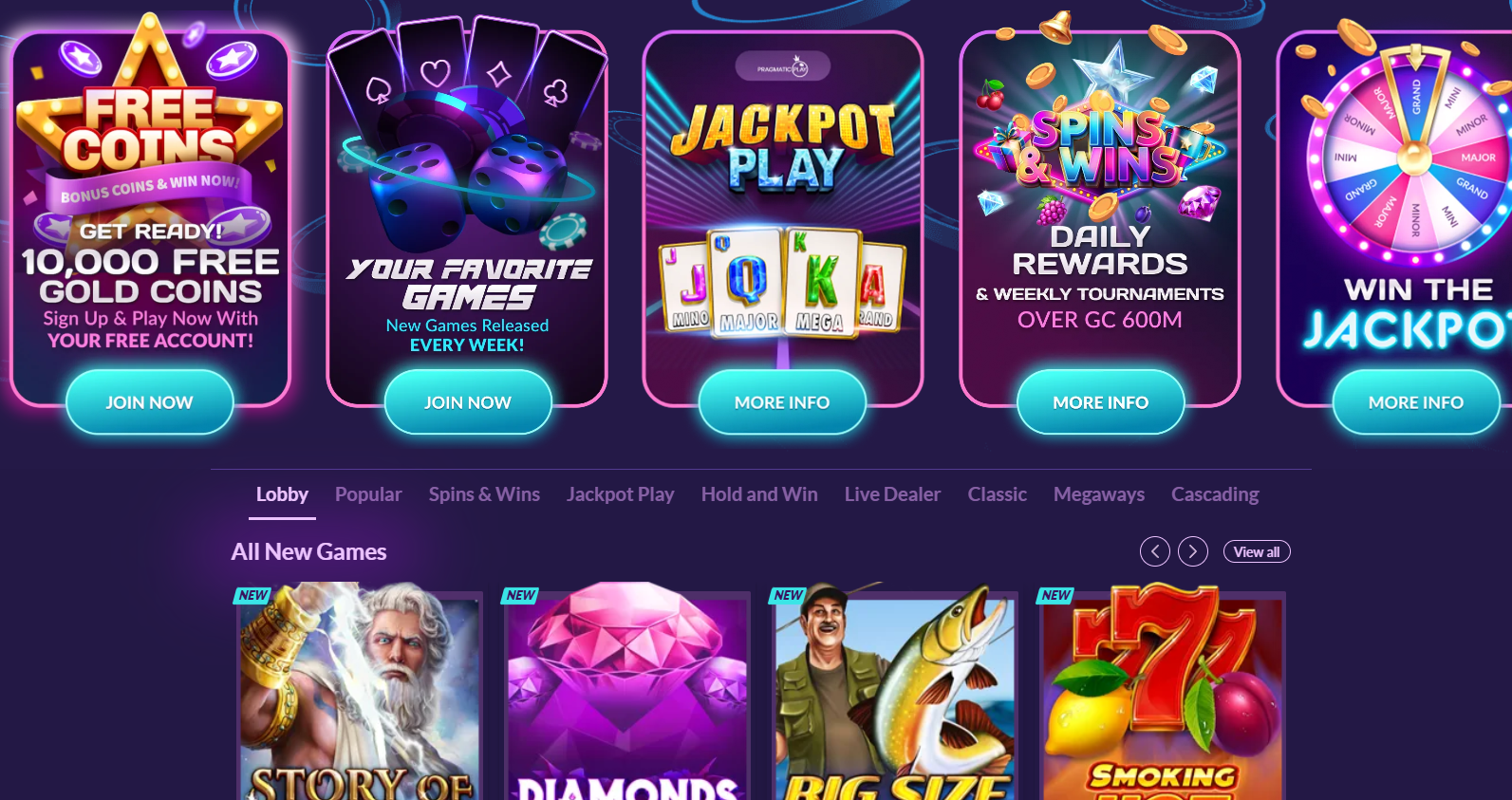Click the Pragmatic Play logo badge
This screenshot has width=1512, height=800.
pyautogui.click(x=783, y=66)
